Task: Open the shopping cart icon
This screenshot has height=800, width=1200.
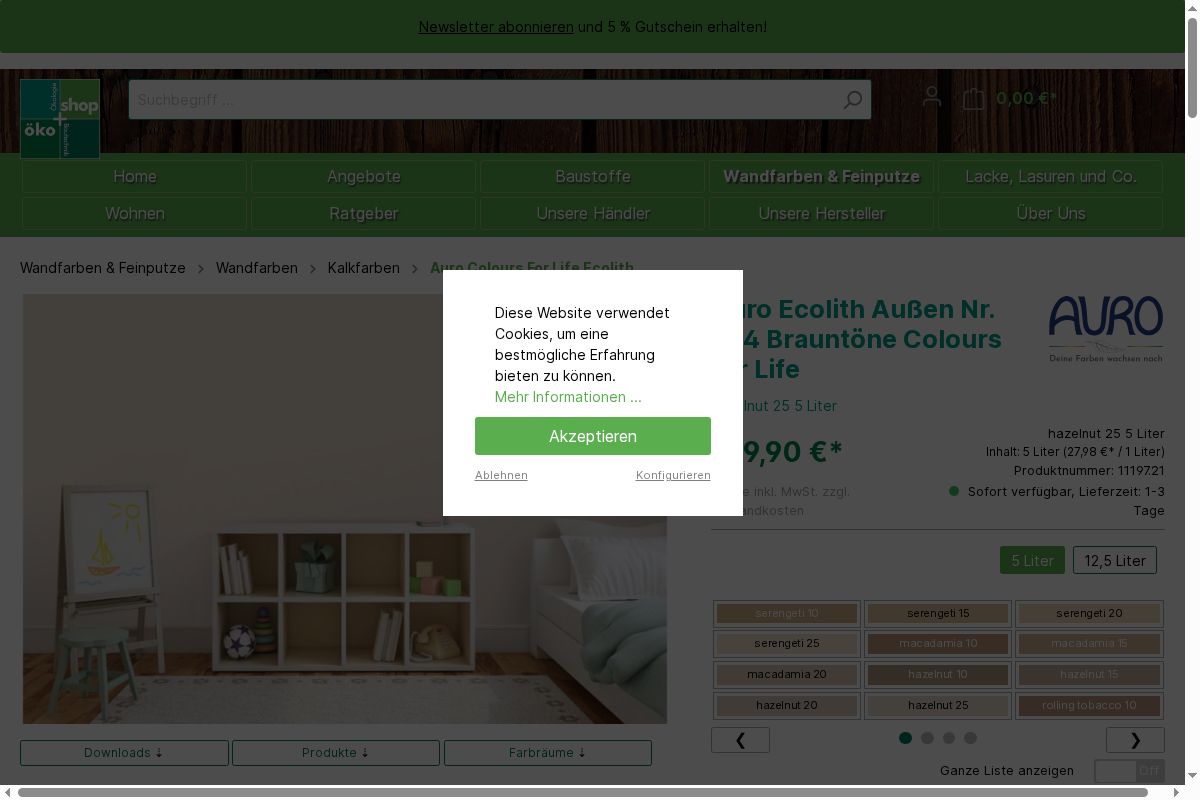Action: click(x=974, y=98)
